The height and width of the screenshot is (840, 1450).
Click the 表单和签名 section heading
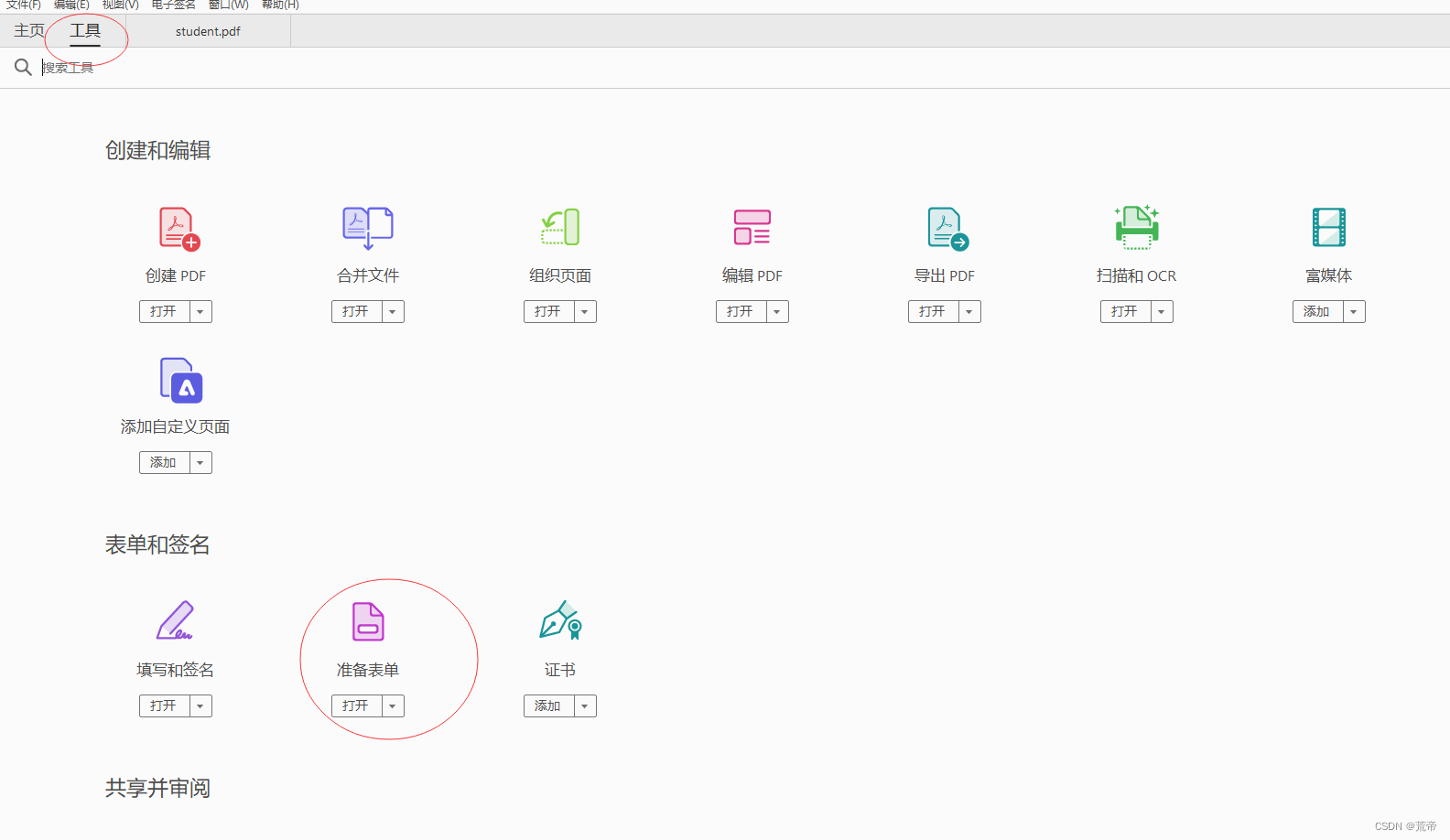(157, 544)
